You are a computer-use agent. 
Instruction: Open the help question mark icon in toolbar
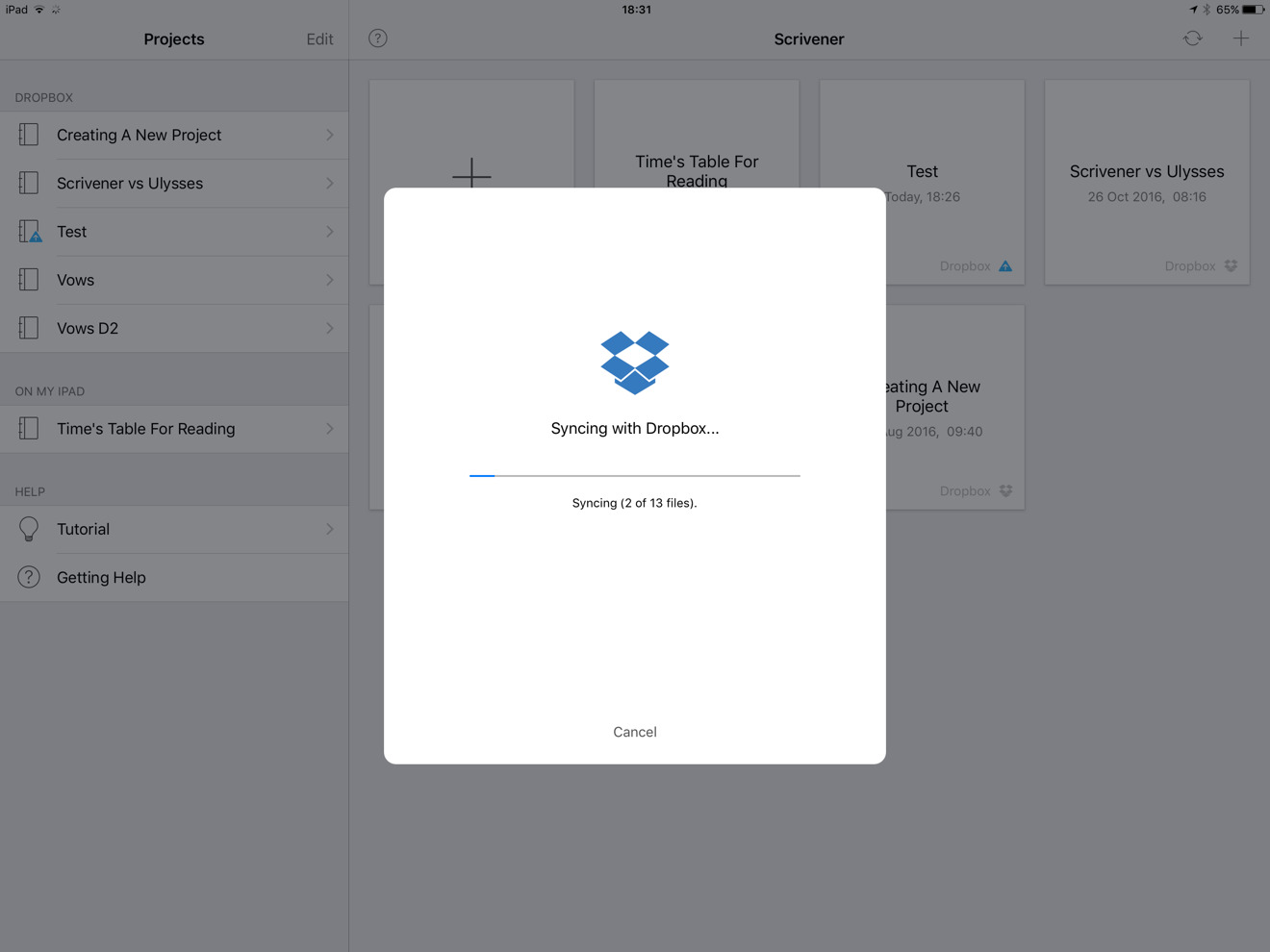(x=378, y=38)
